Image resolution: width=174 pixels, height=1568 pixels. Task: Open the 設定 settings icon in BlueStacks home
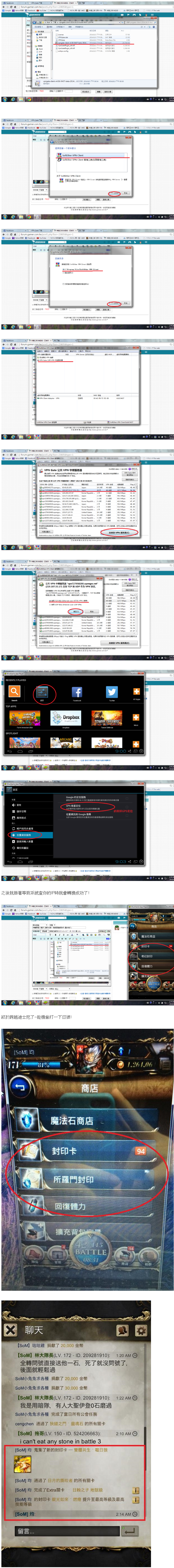[42, 691]
